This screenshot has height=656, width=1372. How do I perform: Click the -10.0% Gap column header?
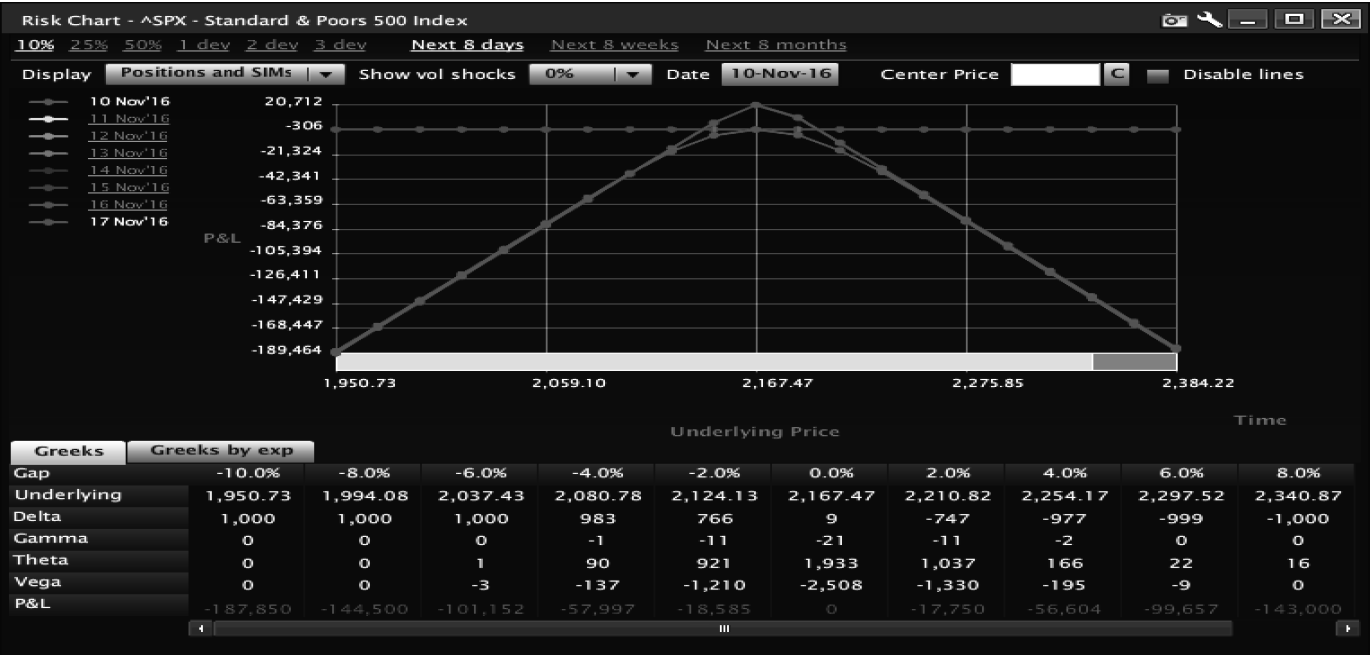point(247,474)
